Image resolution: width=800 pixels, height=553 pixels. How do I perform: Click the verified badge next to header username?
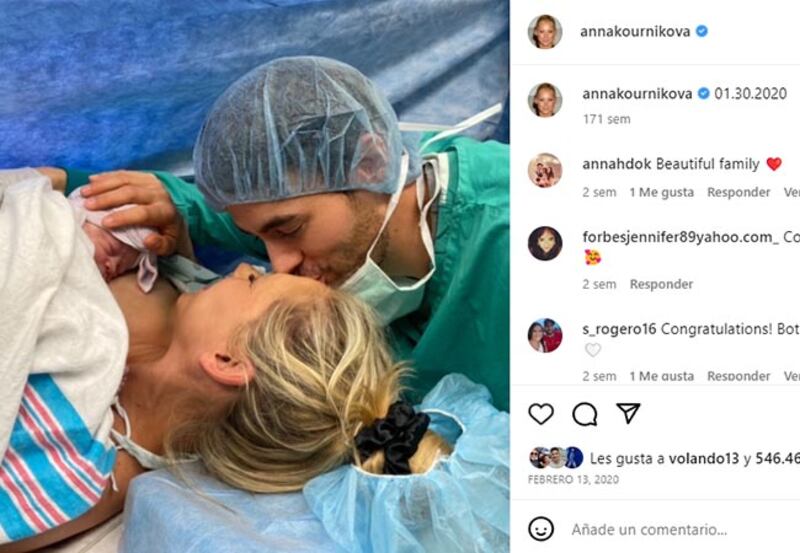click(x=702, y=31)
